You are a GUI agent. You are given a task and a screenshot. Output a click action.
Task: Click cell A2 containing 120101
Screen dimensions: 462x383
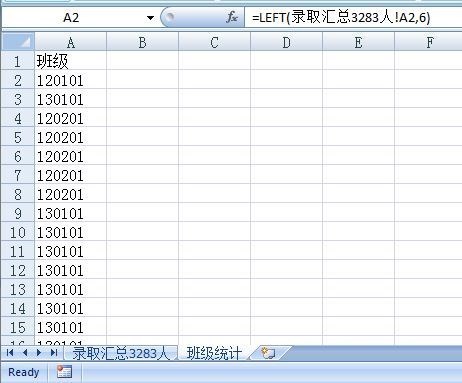tap(70, 80)
